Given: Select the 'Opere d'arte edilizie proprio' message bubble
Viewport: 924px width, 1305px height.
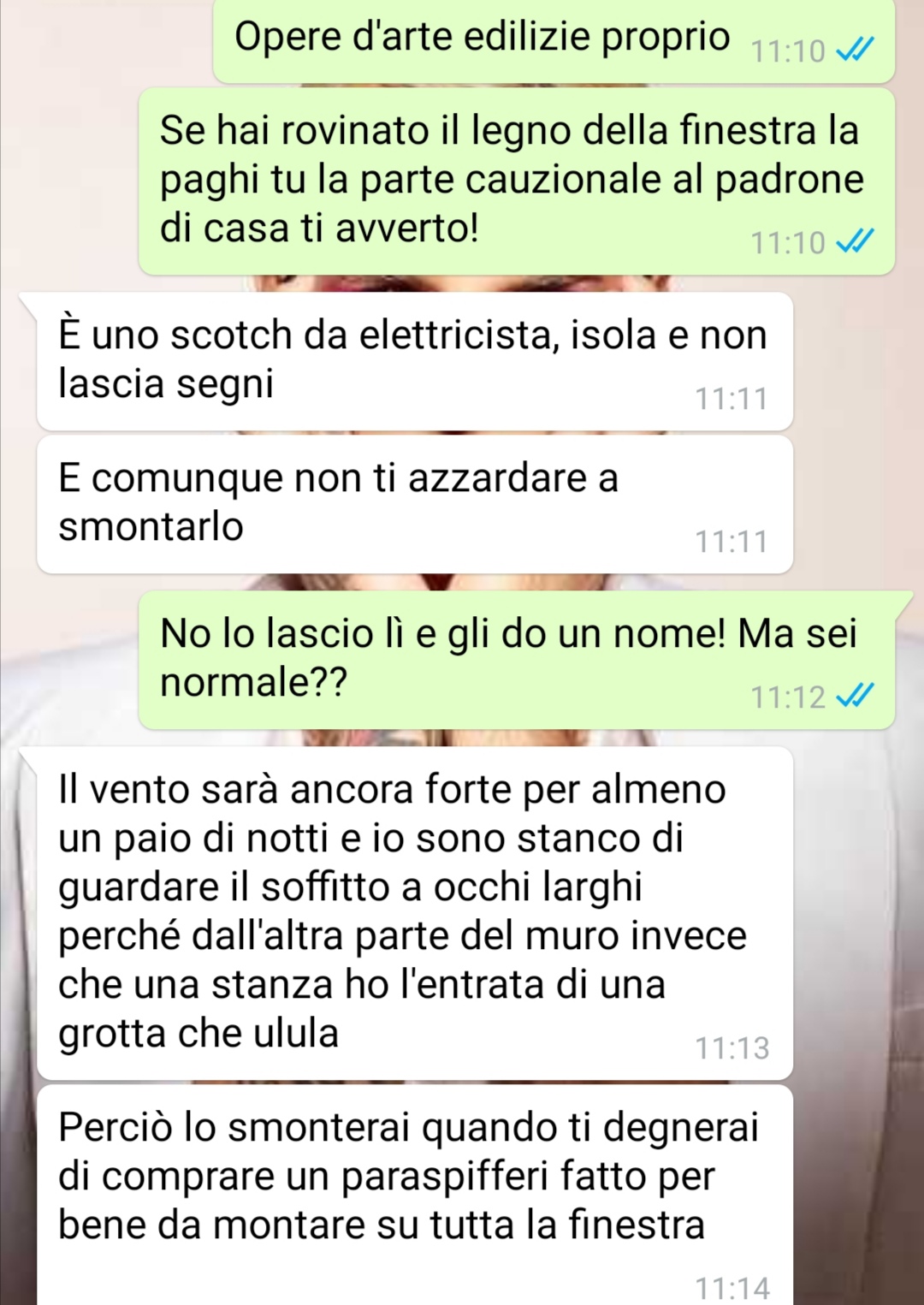Looking at the screenshot, I should [554, 41].
